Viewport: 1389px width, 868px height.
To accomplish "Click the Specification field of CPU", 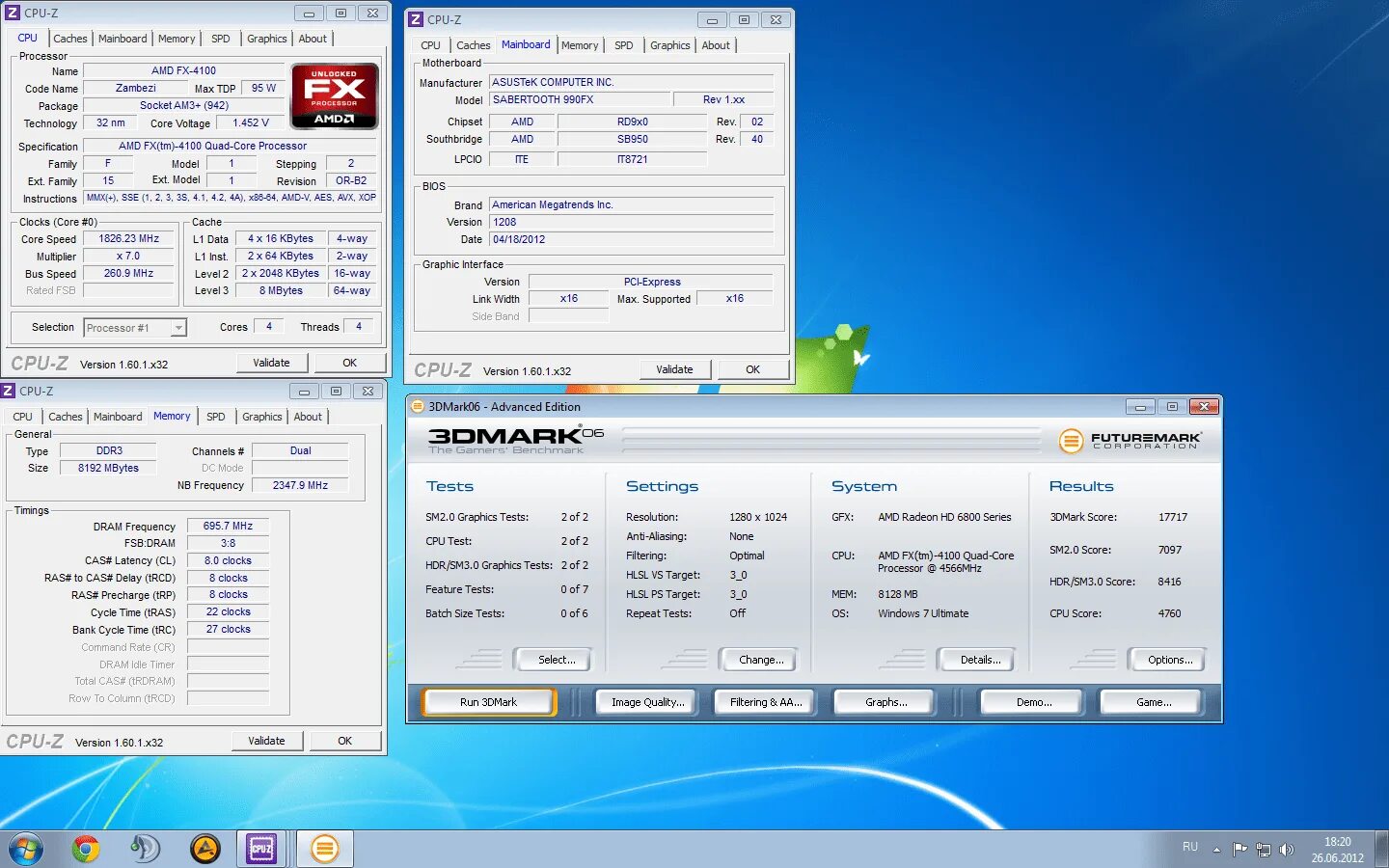I will click(229, 146).
